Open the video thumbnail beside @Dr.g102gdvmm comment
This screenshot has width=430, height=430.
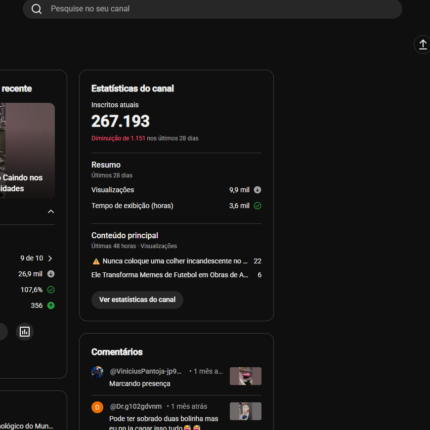click(246, 411)
